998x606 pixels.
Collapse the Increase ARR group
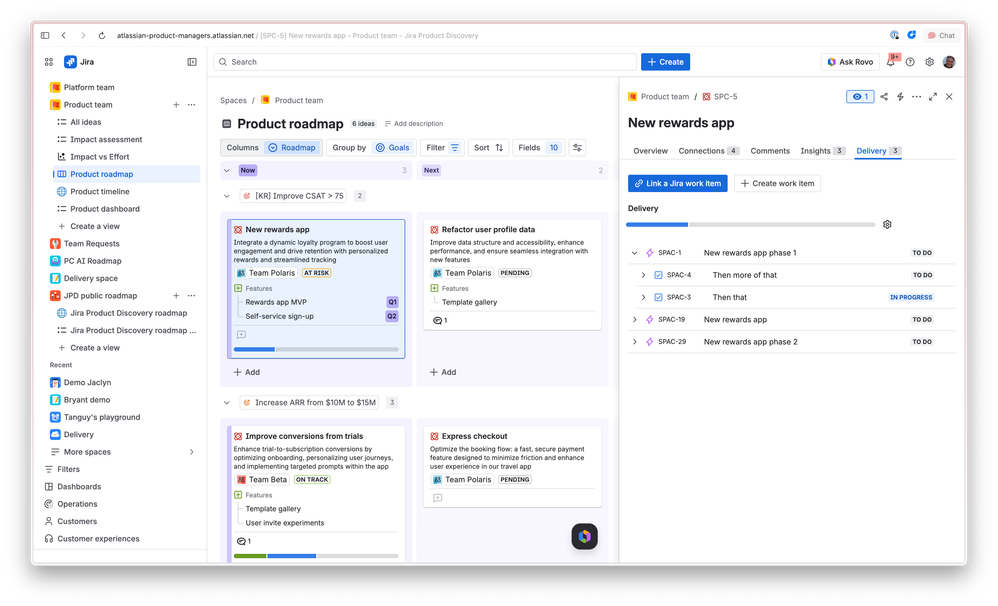pos(227,402)
